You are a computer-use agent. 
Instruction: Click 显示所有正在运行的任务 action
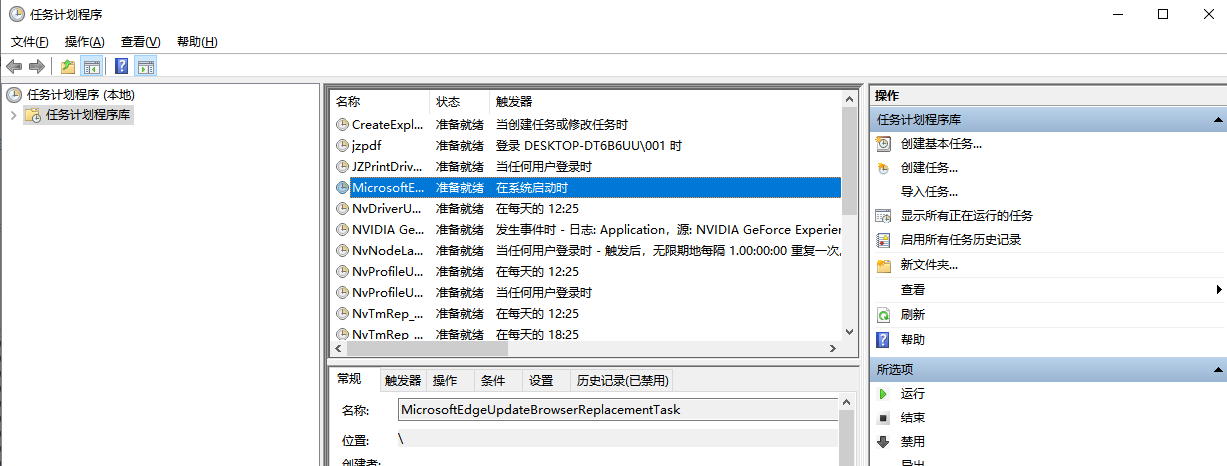tap(966, 216)
